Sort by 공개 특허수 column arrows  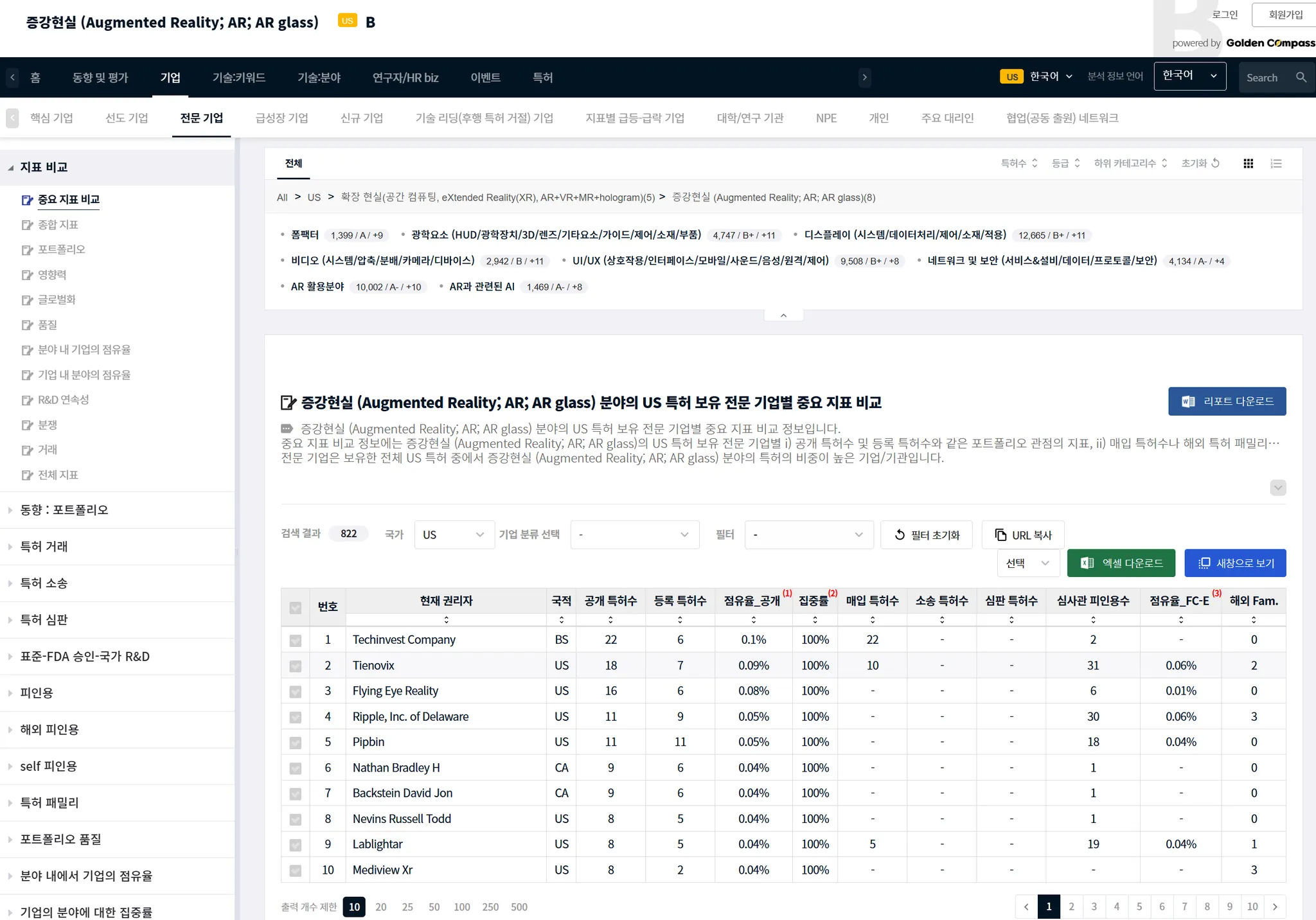610,620
